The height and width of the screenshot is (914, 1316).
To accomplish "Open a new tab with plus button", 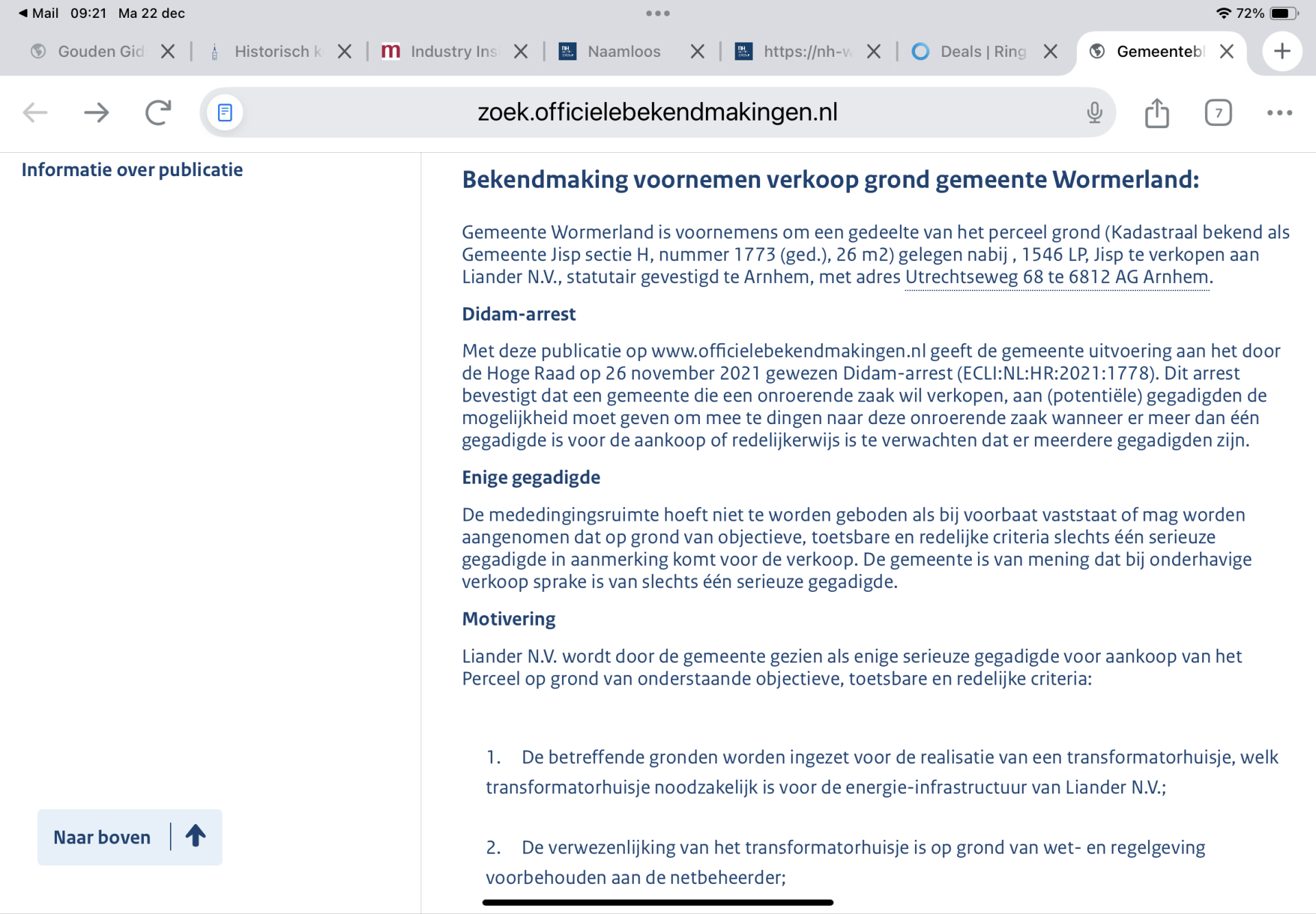I will point(1281,51).
